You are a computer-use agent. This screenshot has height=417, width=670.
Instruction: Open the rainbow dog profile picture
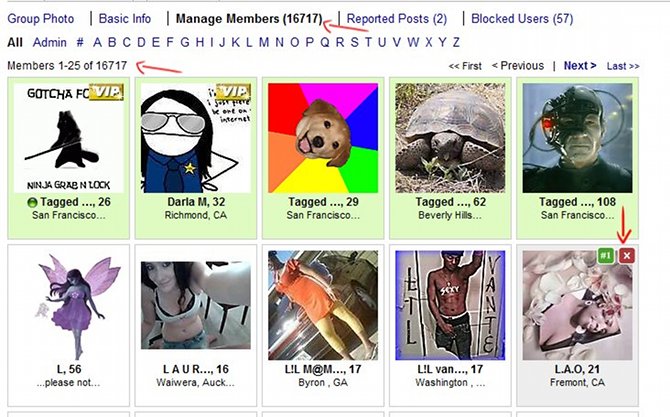pos(323,138)
